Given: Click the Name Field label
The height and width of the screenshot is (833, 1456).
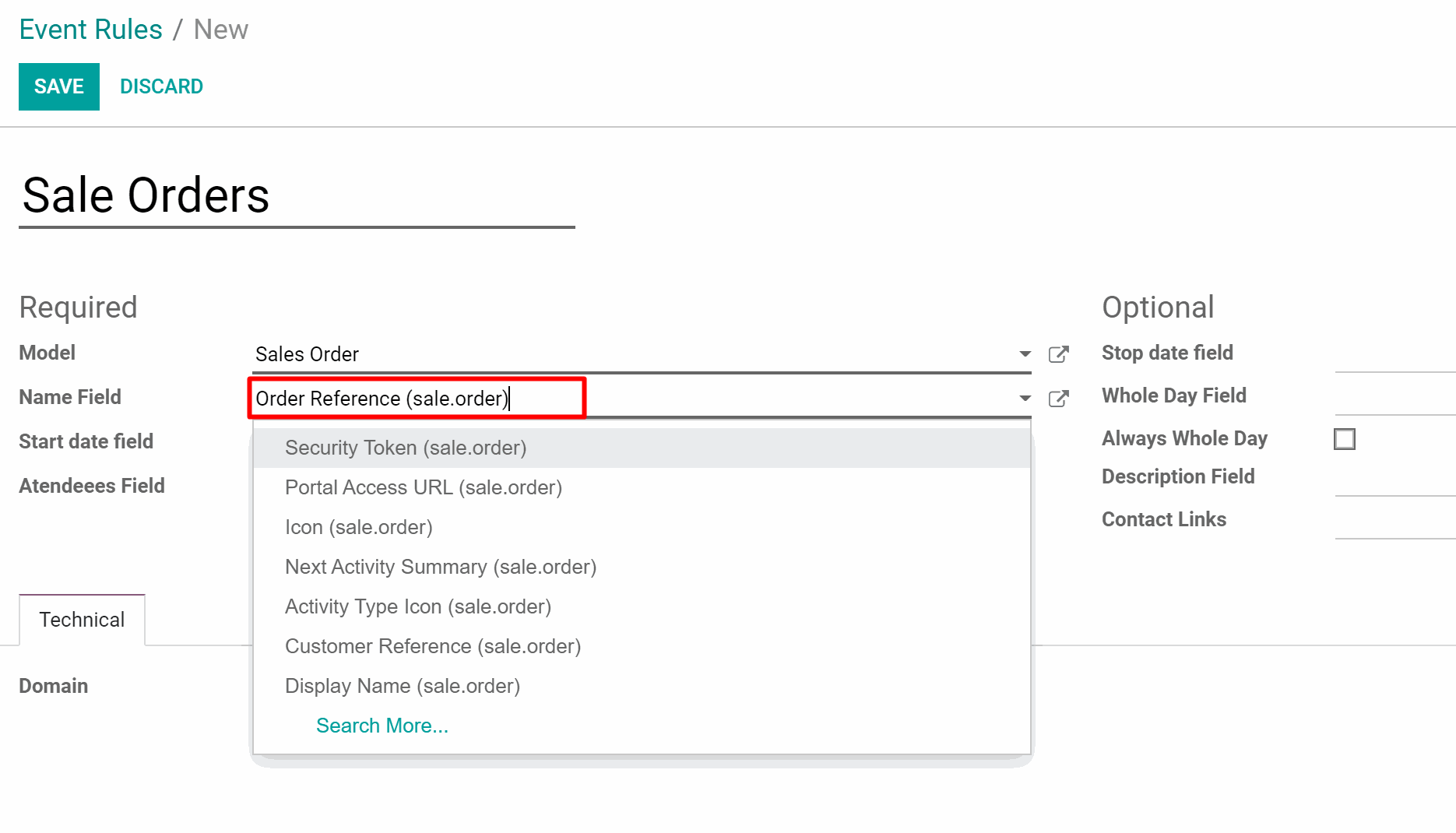Looking at the screenshot, I should [70, 397].
